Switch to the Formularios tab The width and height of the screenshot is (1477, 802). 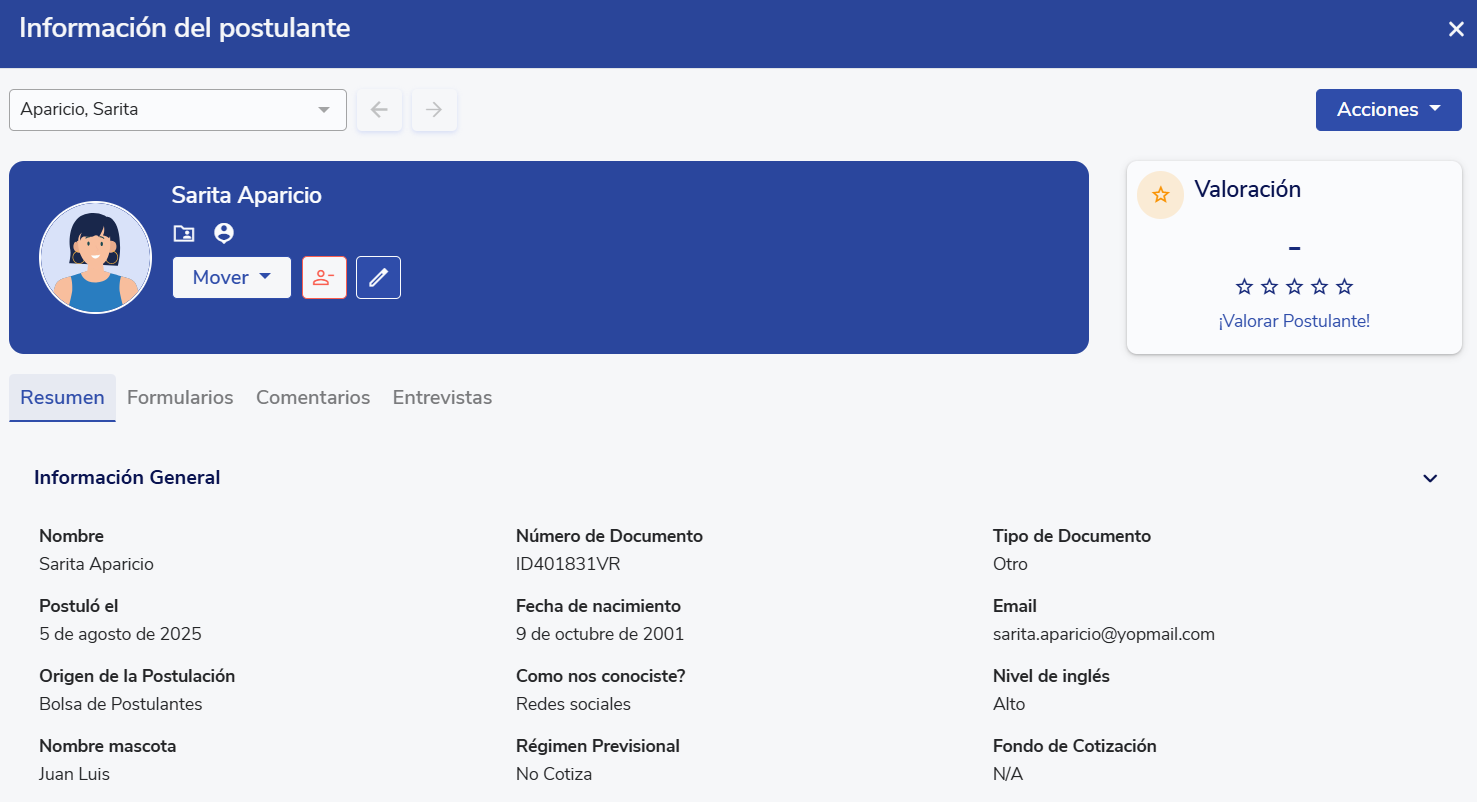[x=180, y=398]
